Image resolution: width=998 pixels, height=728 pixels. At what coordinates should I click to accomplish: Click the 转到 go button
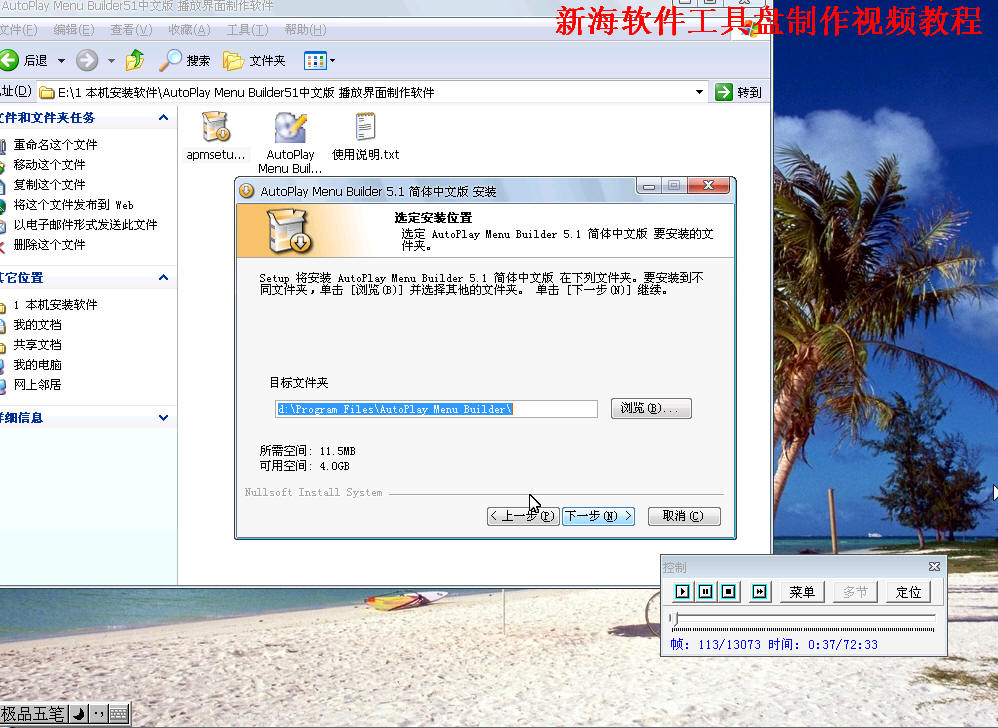point(738,92)
